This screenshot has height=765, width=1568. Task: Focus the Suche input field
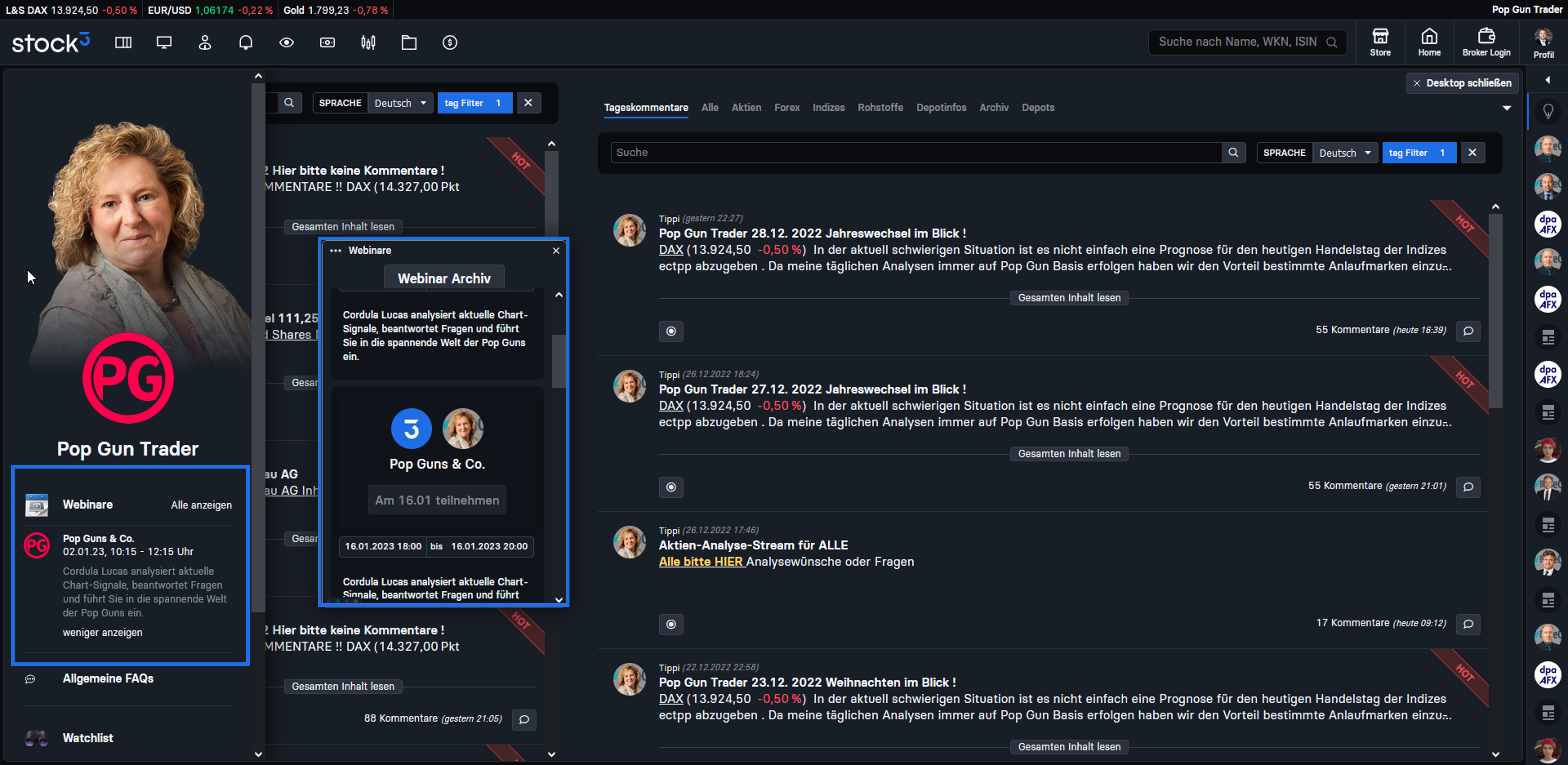916,153
